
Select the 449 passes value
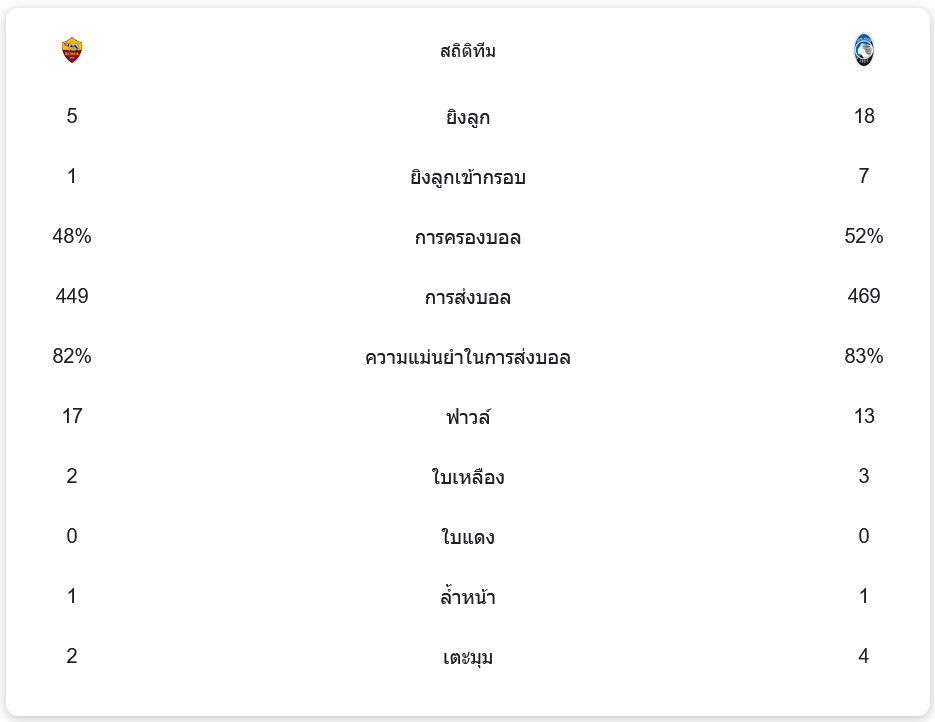(x=72, y=296)
